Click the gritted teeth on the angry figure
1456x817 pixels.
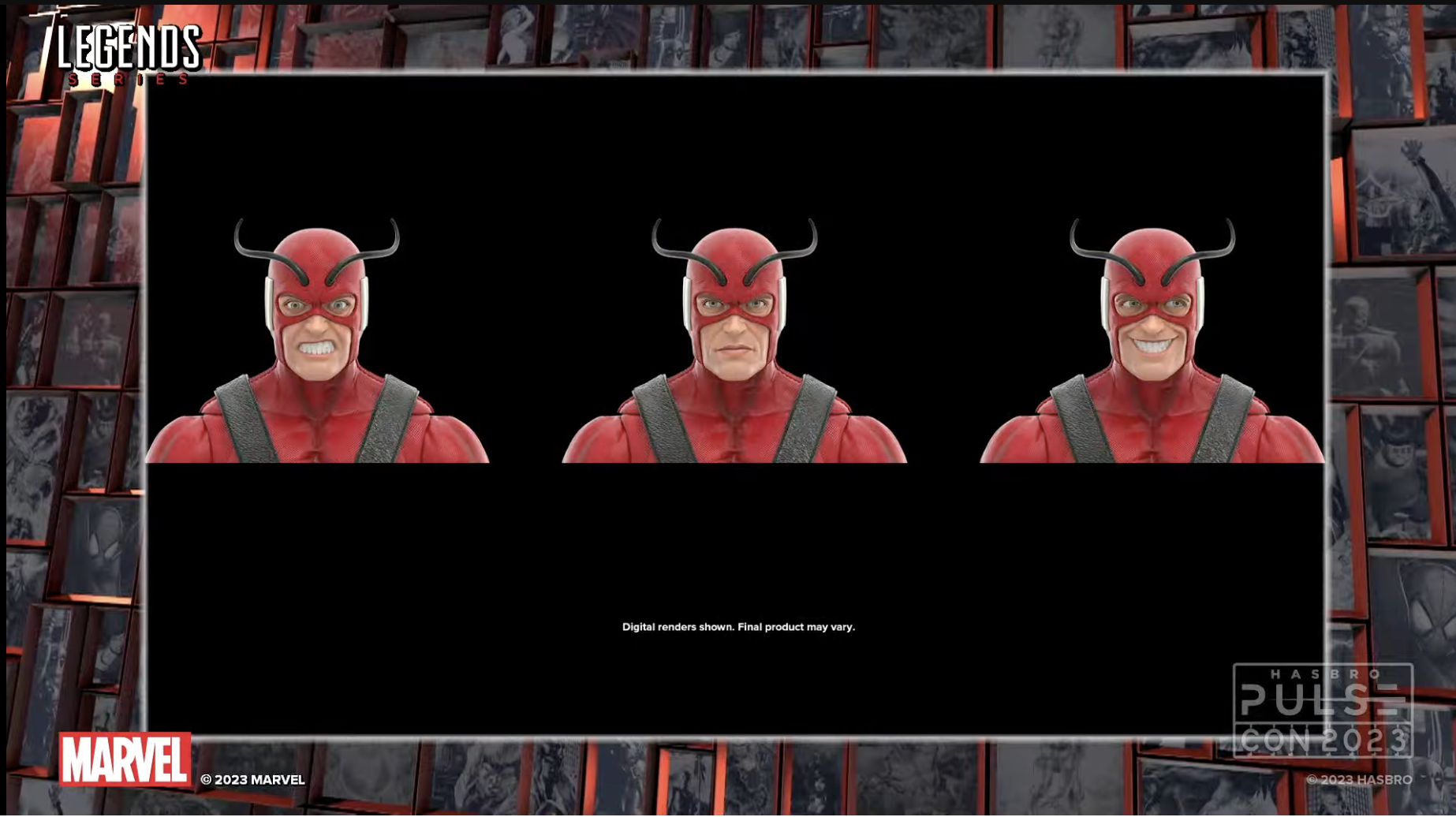click(x=316, y=348)
